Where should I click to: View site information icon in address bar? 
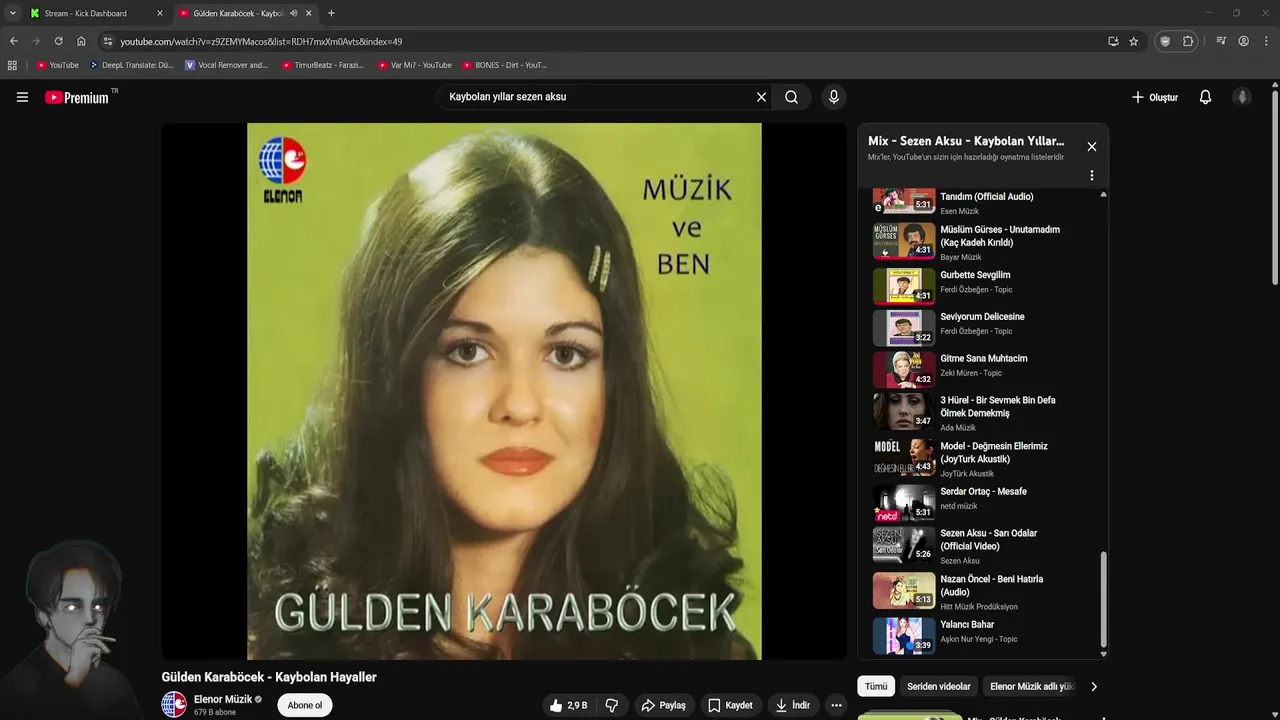coord(108,41)
